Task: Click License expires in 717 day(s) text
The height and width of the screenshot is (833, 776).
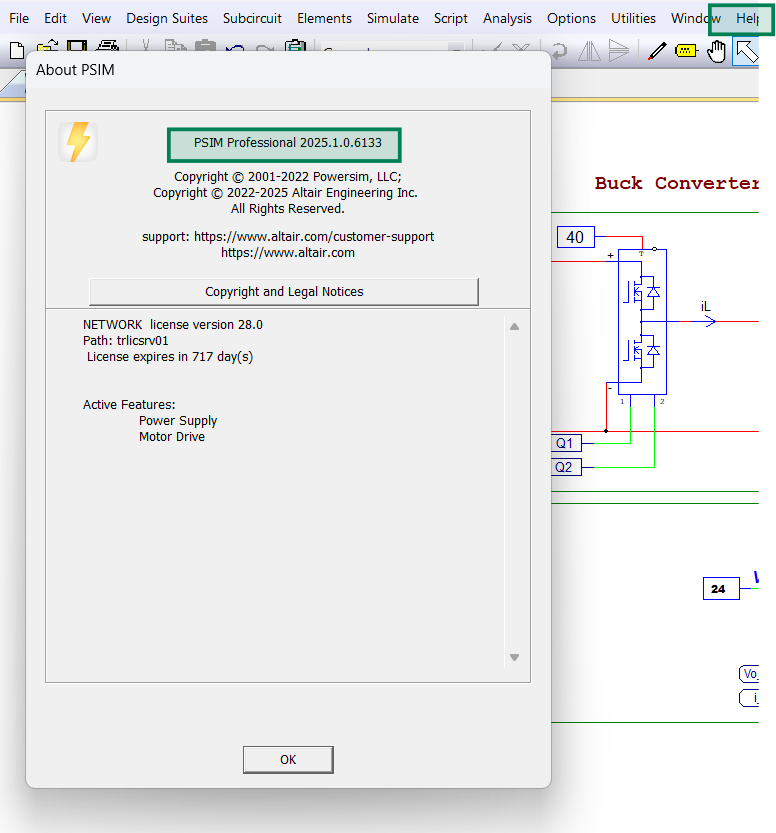Action: pyautogui.click(x=170, y=356)
